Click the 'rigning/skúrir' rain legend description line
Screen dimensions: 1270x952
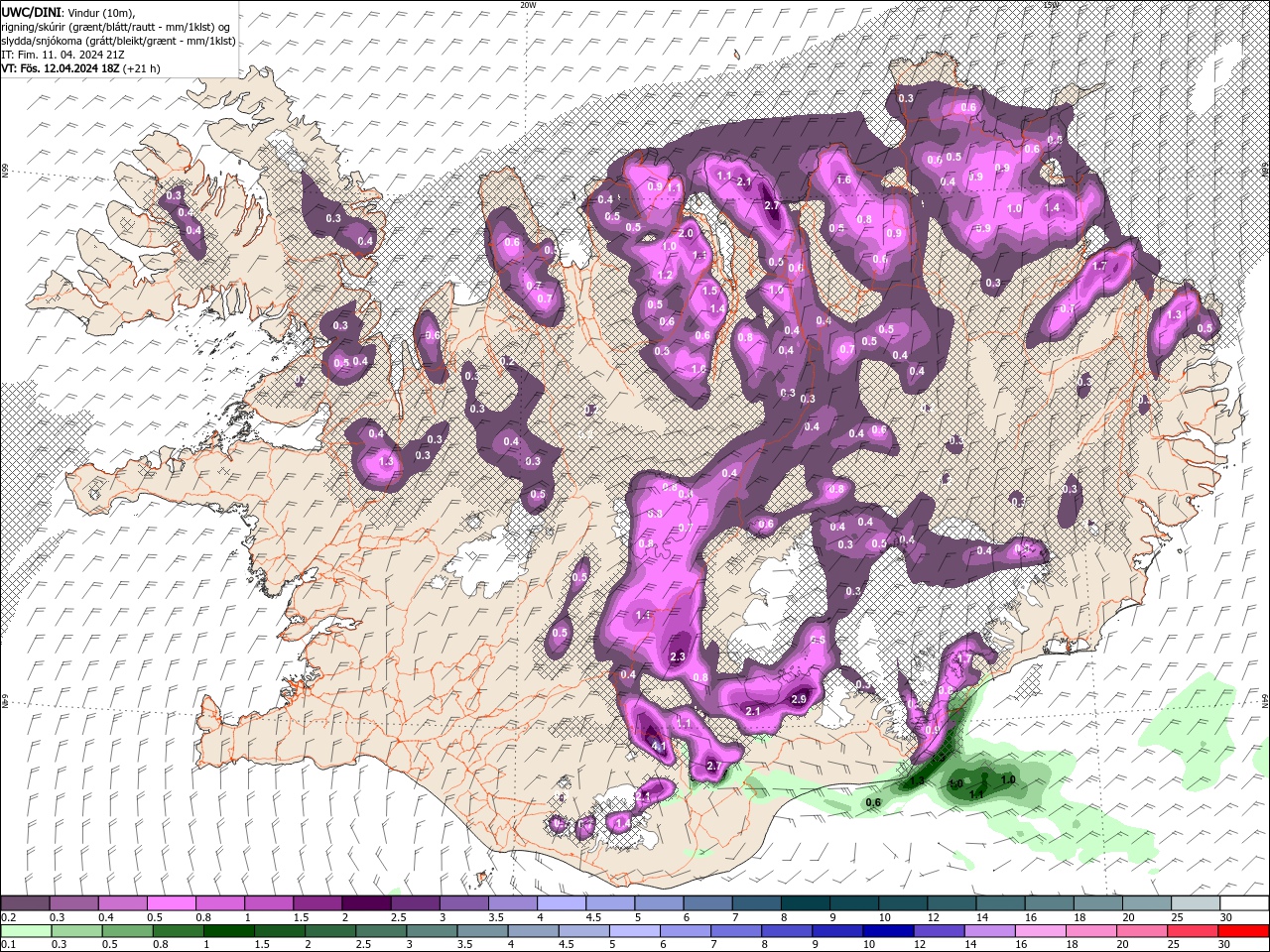114,26
